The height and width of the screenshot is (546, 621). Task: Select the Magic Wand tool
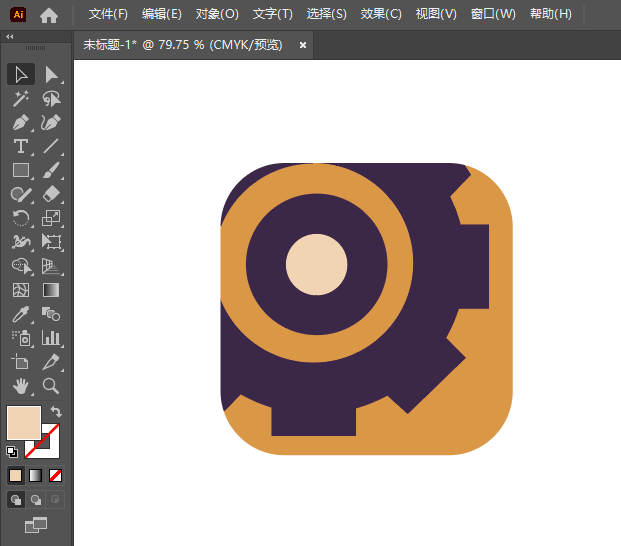pyautogui.click(x=21, y=98)
